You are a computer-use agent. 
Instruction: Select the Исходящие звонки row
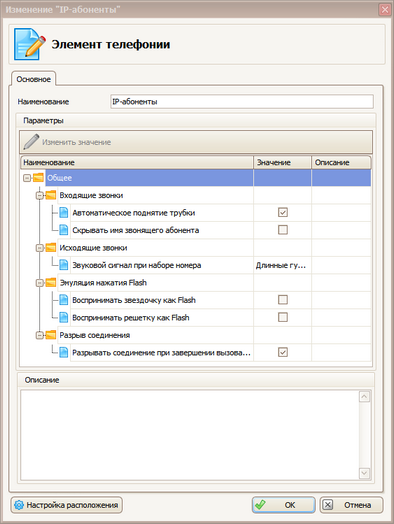tap(196, 248)
